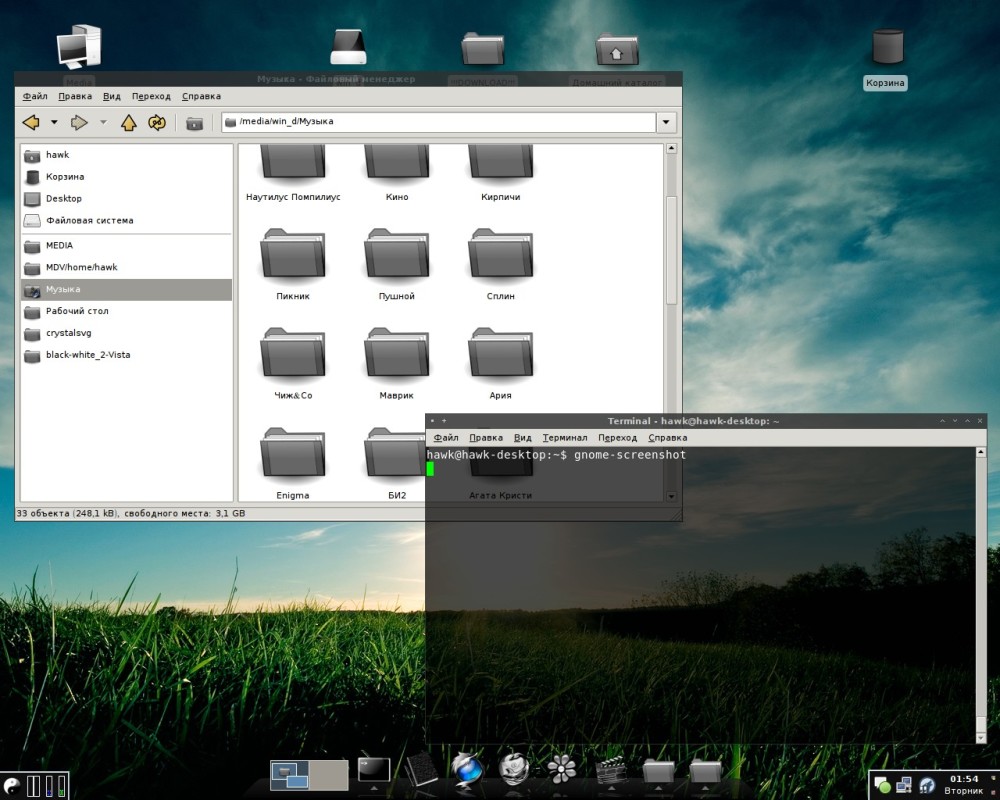Select the Музыка sidebar bookmark
This screenshot has height=800, width=1000.
coord(126,290)
